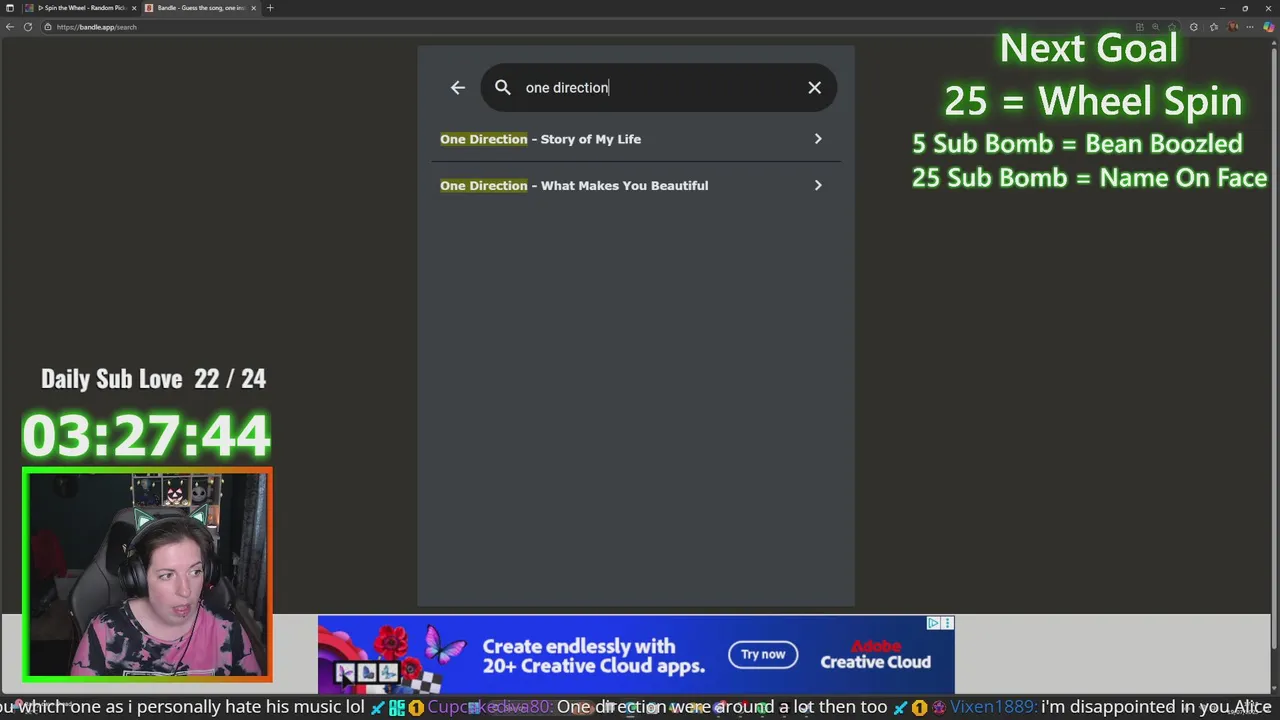Image resolution: width=1280 pixels, height=720 pixels.
Task: Open AdChoices info icon on ad
Action: tap(933, 623)
